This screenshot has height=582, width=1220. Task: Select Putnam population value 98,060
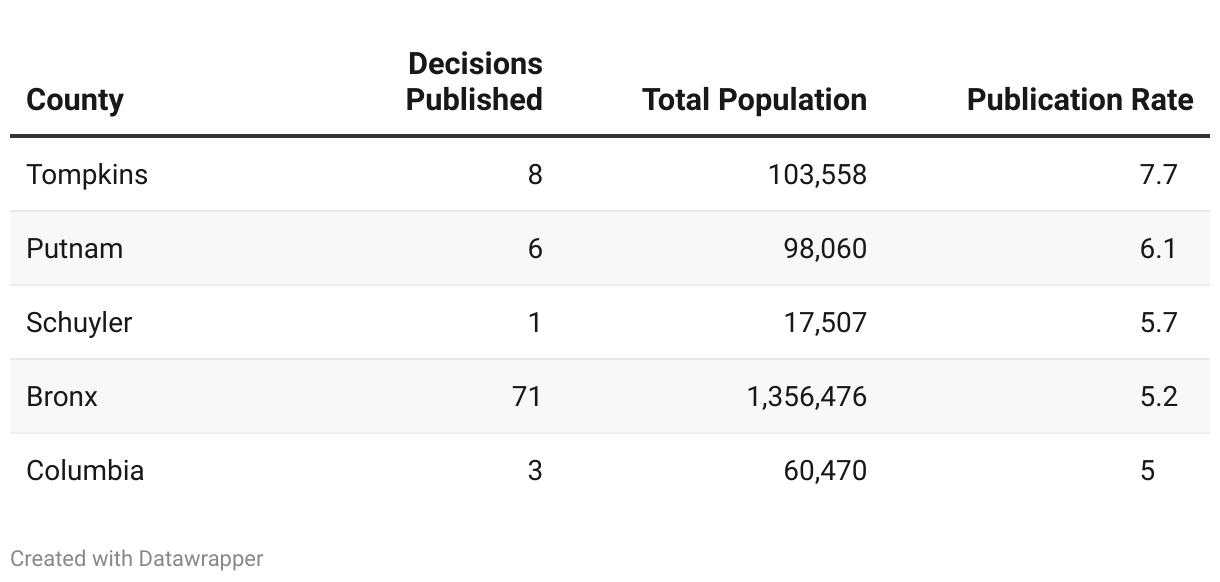coord(825,248)
